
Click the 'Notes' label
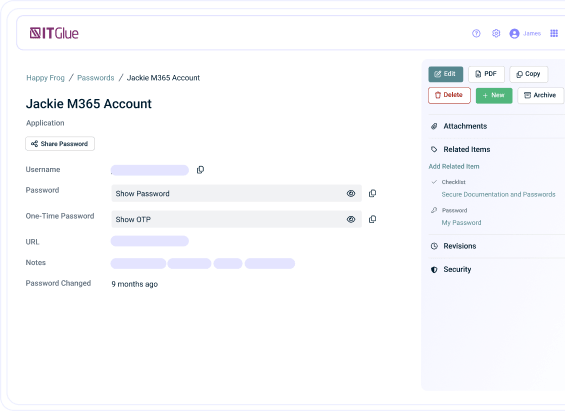36,263
